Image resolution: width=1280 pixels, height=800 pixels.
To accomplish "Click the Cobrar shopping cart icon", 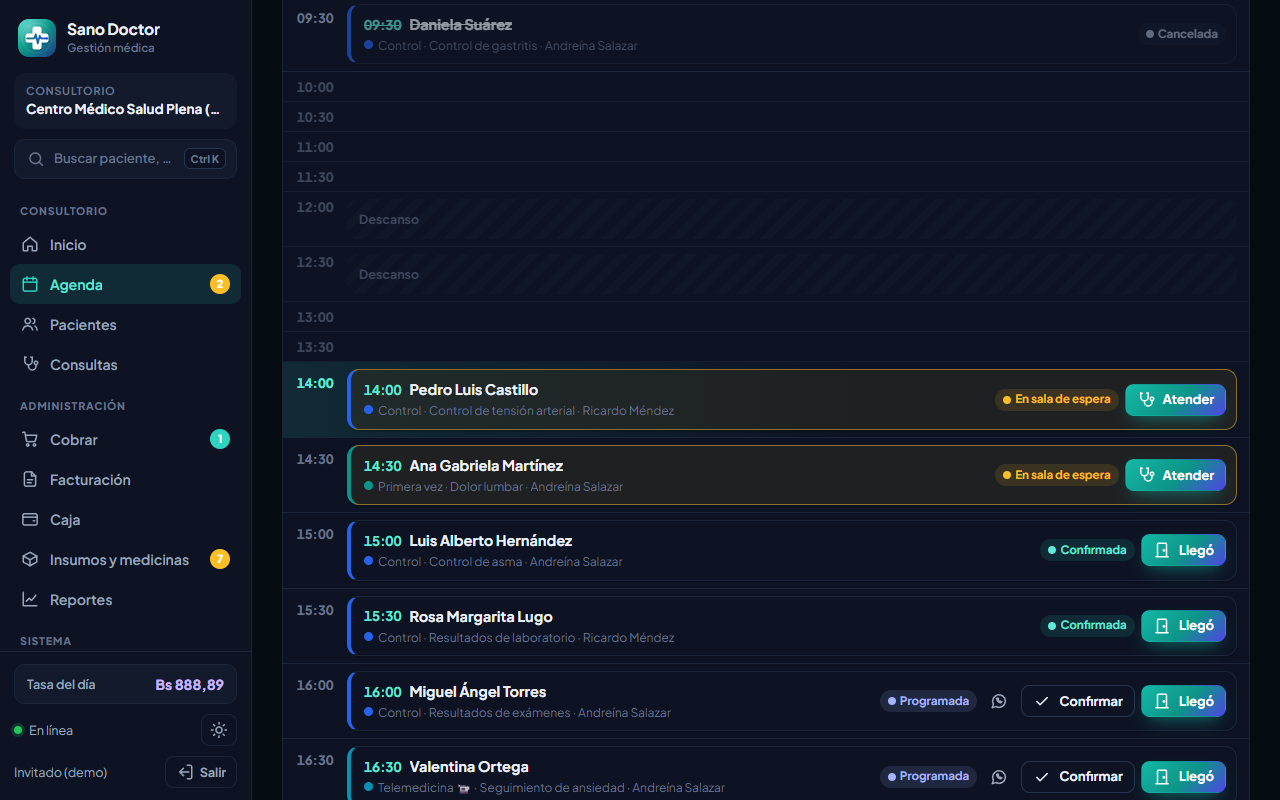I will (30, 440).
